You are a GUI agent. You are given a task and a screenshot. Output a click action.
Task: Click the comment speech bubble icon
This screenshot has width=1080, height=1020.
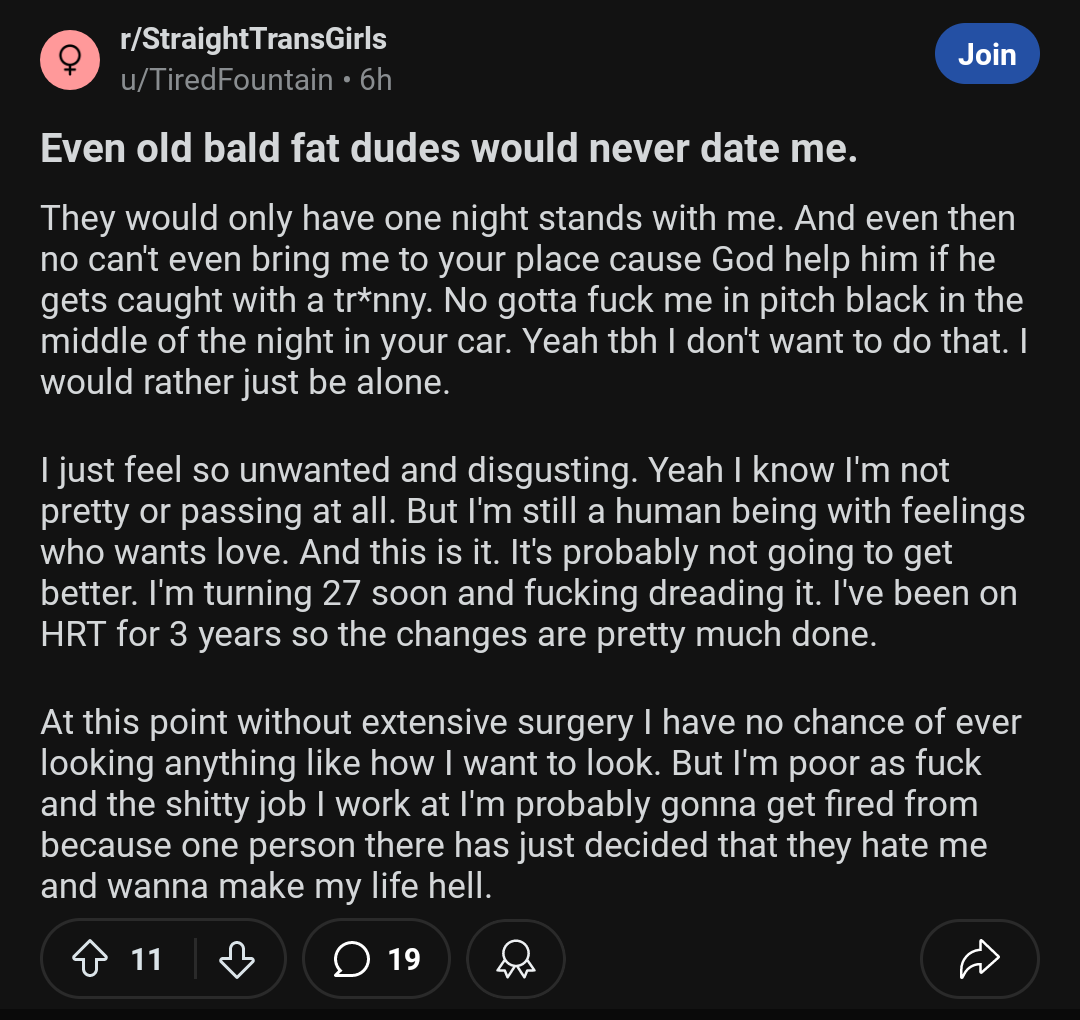pos(351,958)
